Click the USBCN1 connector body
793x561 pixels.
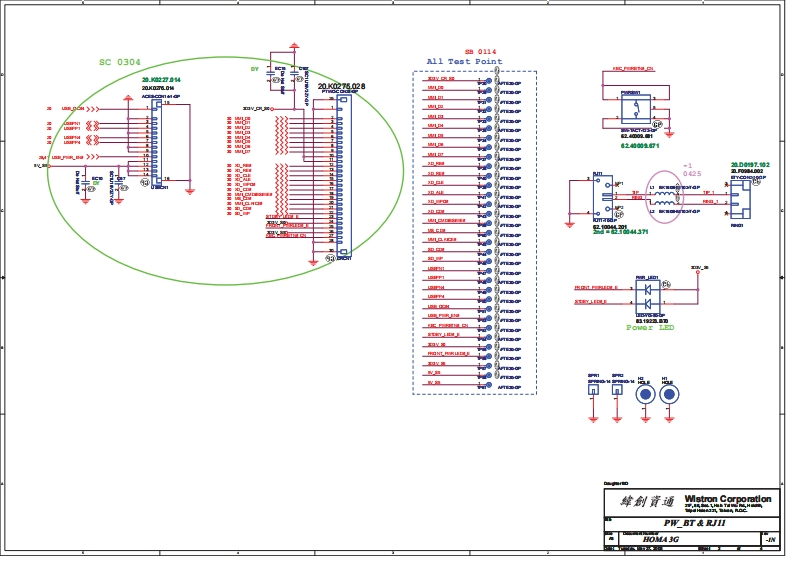156,141
